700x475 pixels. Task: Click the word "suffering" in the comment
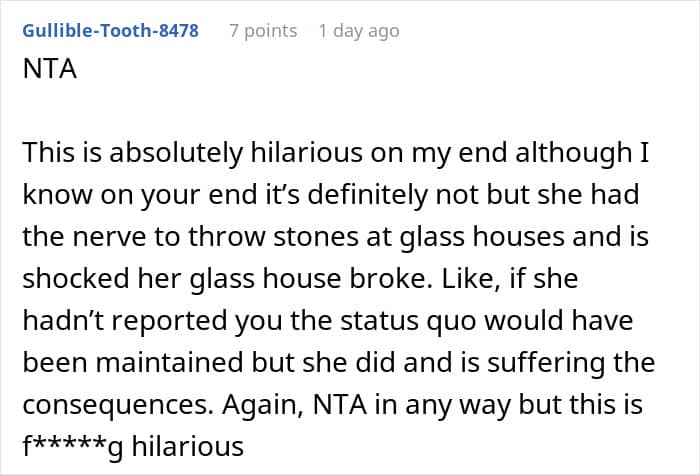point(546,362)
